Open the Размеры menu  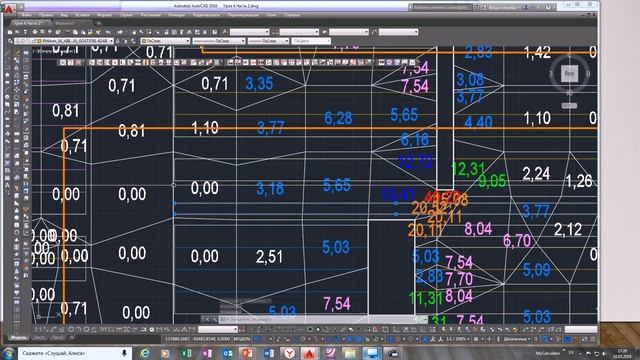pyautogui.click(x=177, y=15)
